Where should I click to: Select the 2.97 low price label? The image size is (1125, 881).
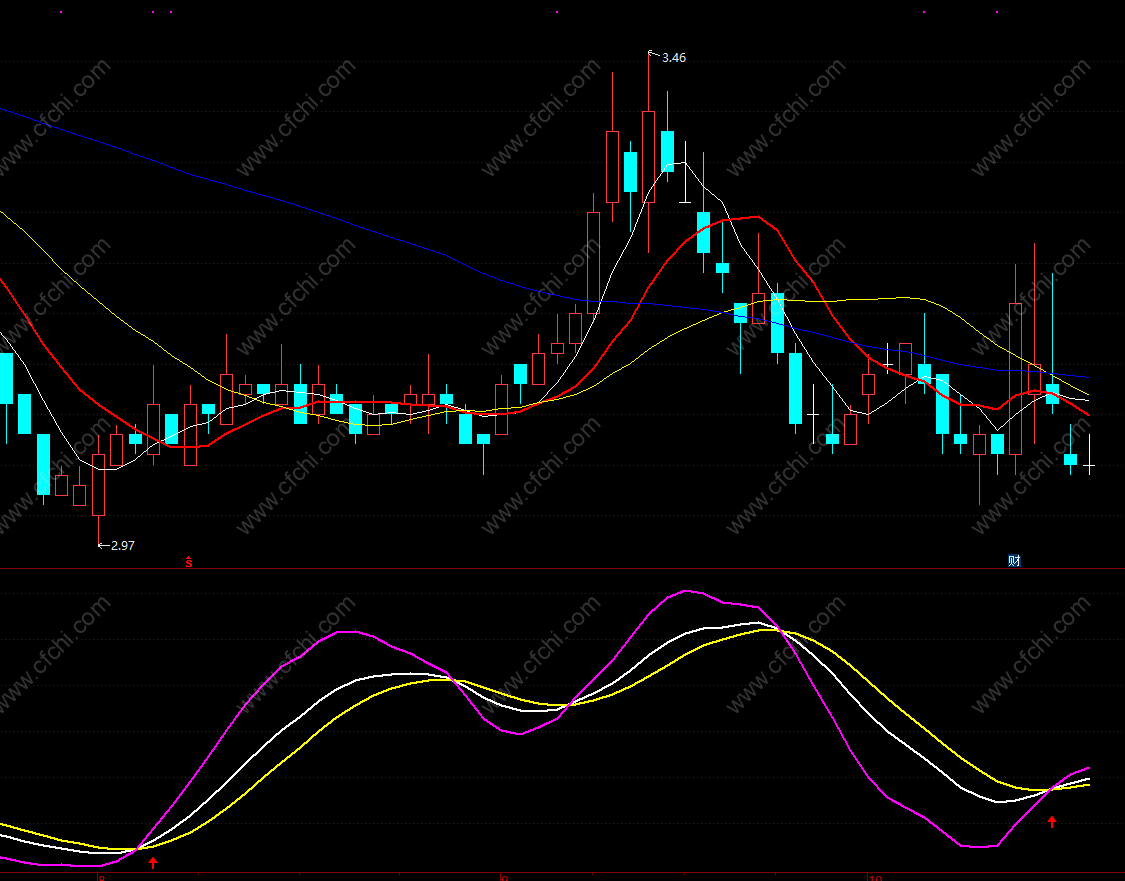coord(123,545)
